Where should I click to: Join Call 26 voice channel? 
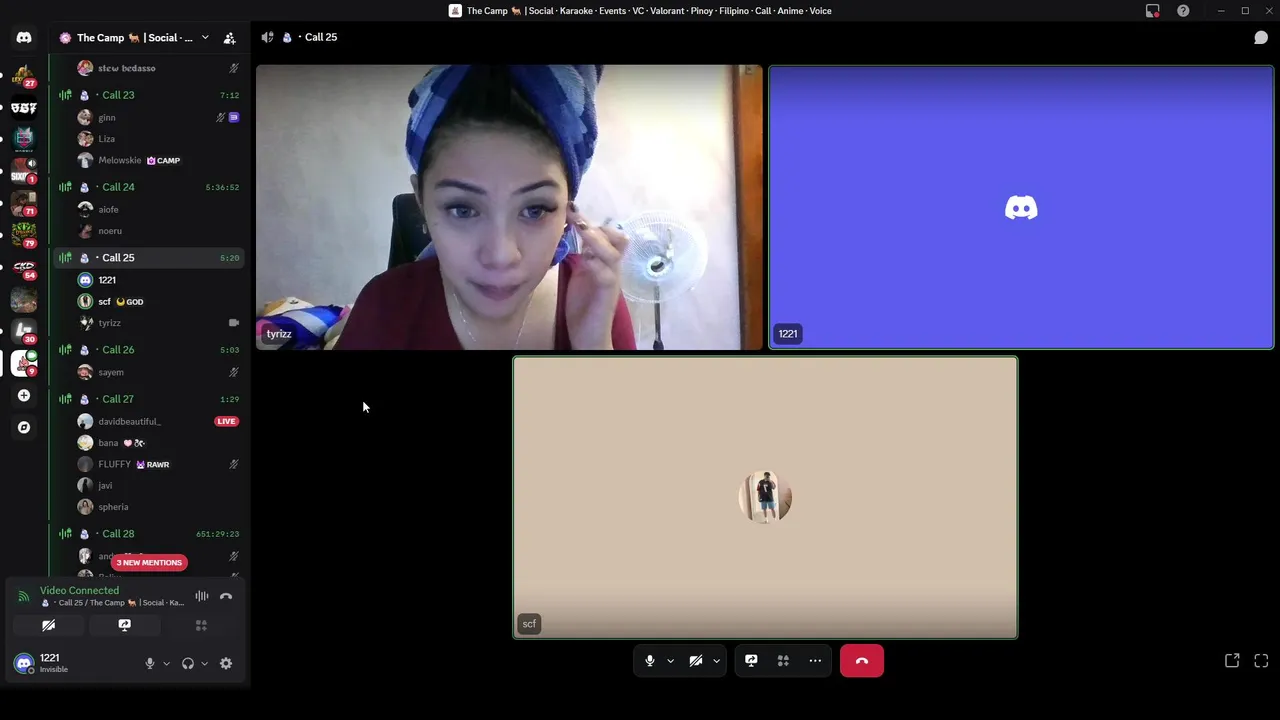(x=148, y=350)
